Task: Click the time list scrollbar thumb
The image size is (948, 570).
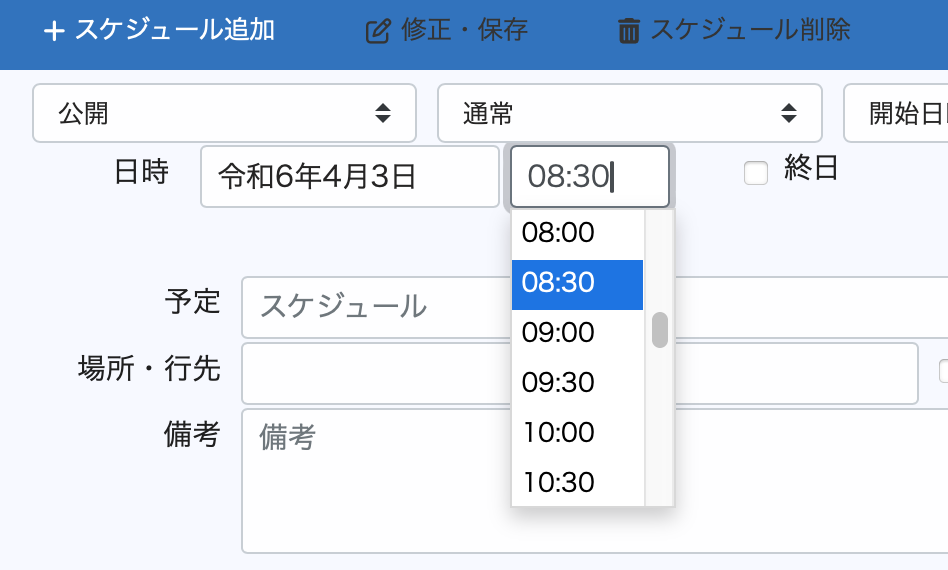Action: [x=660, y=330]
